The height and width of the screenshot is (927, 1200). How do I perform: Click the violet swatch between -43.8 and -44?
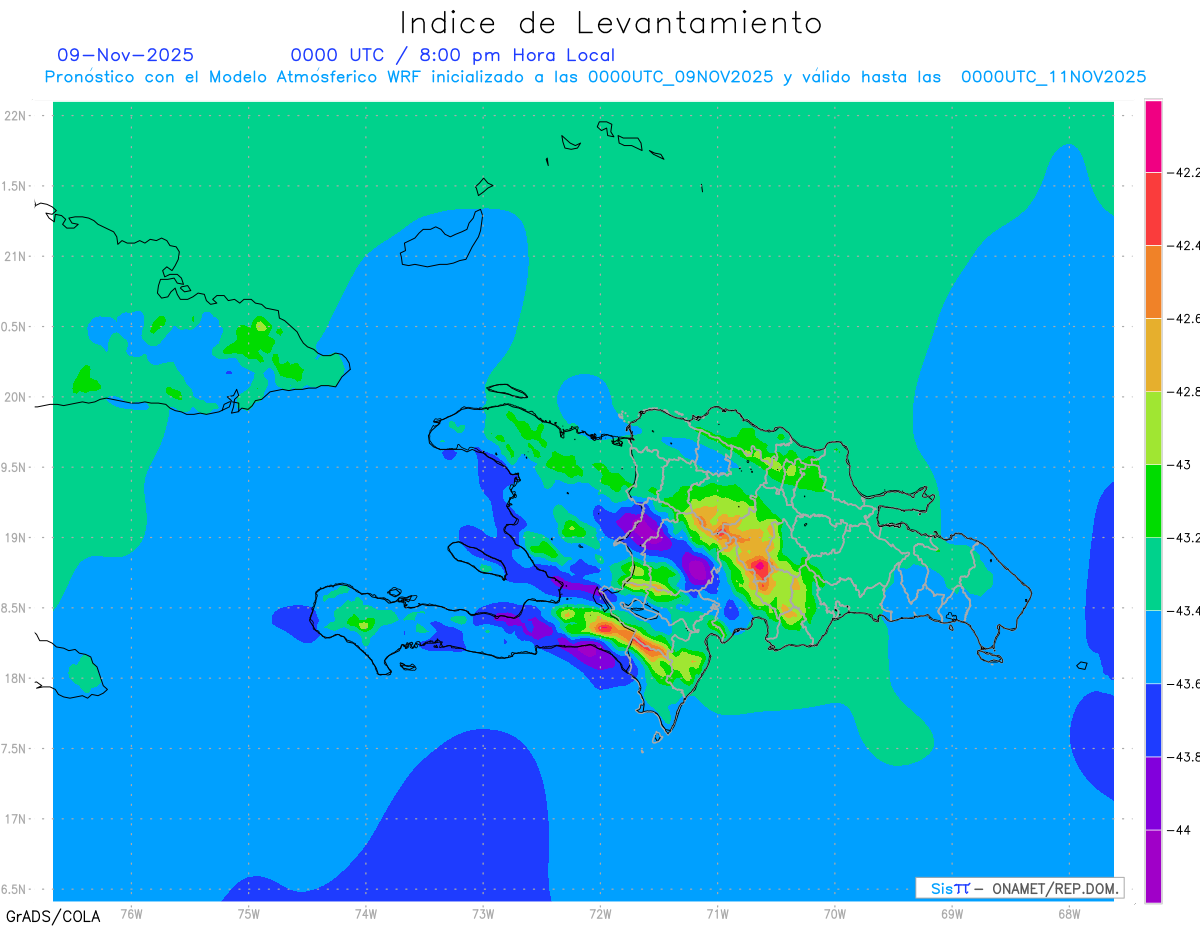coord(1153,793)
